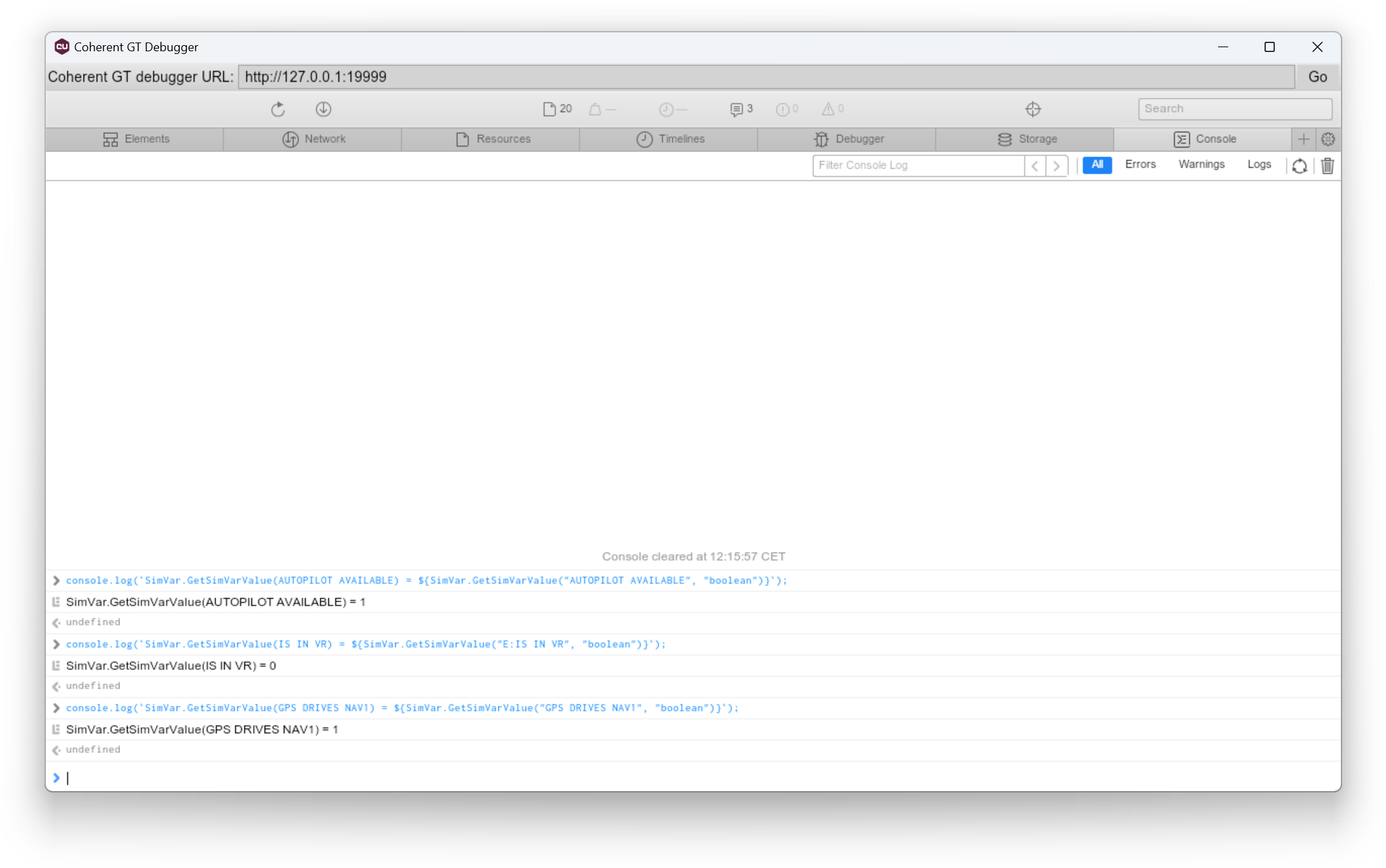The height and width of the screenshot is (868, 1386).
Task: Click the Filter Console Log input field
Action: point(918,165)
